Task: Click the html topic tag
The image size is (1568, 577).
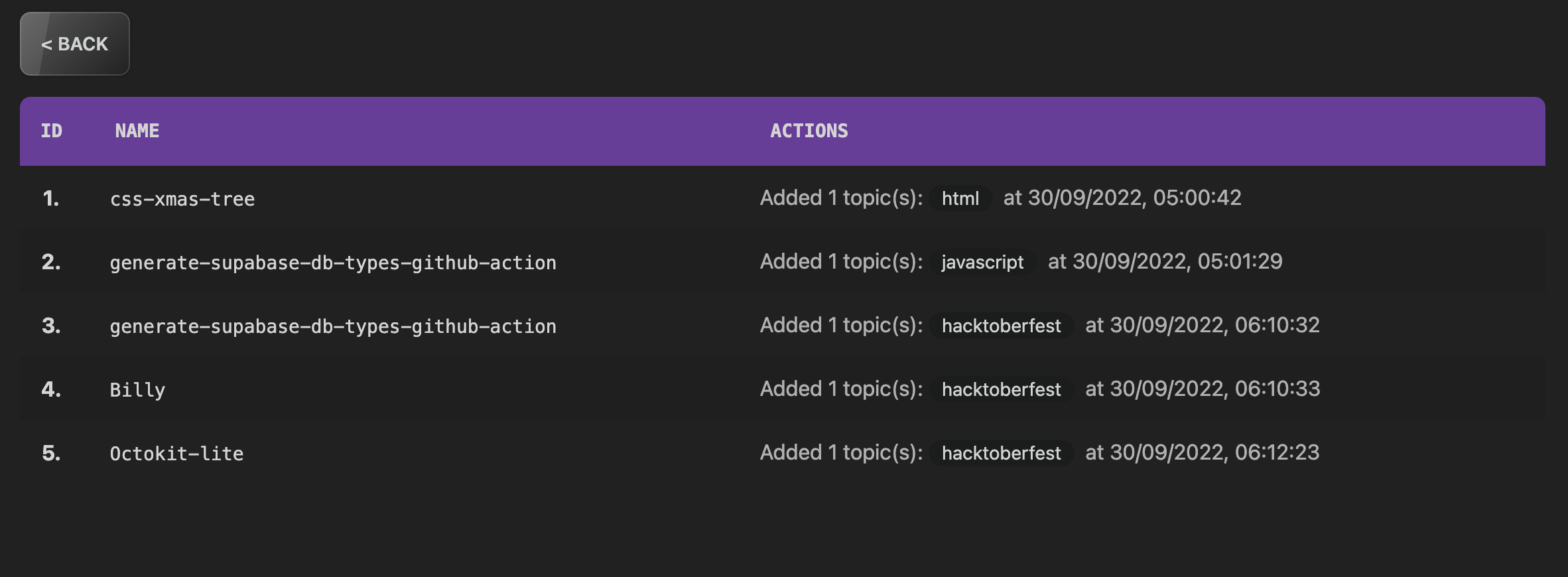Action: coord(960,198)
